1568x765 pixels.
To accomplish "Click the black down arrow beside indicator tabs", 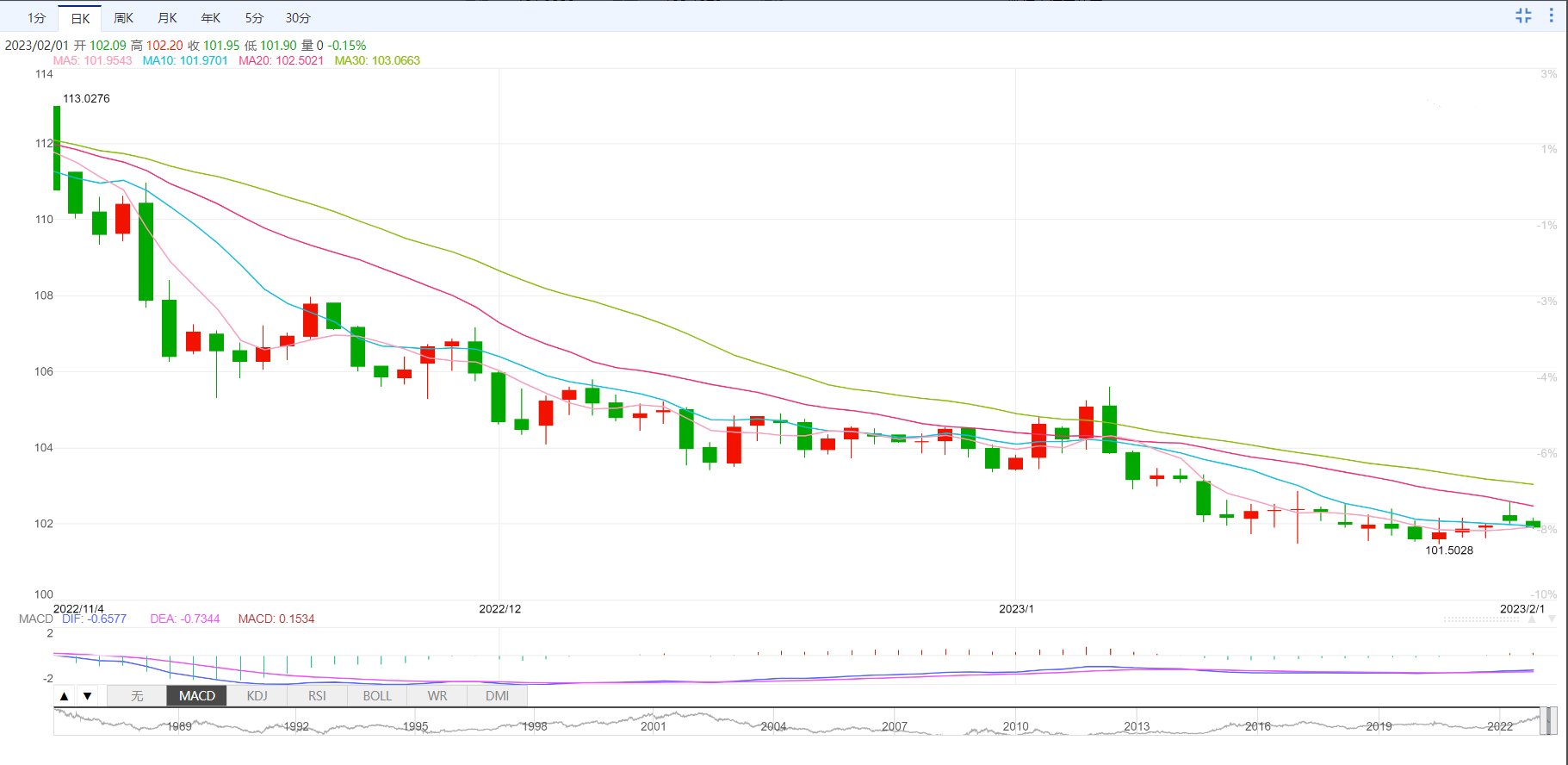I will point(87,696).
